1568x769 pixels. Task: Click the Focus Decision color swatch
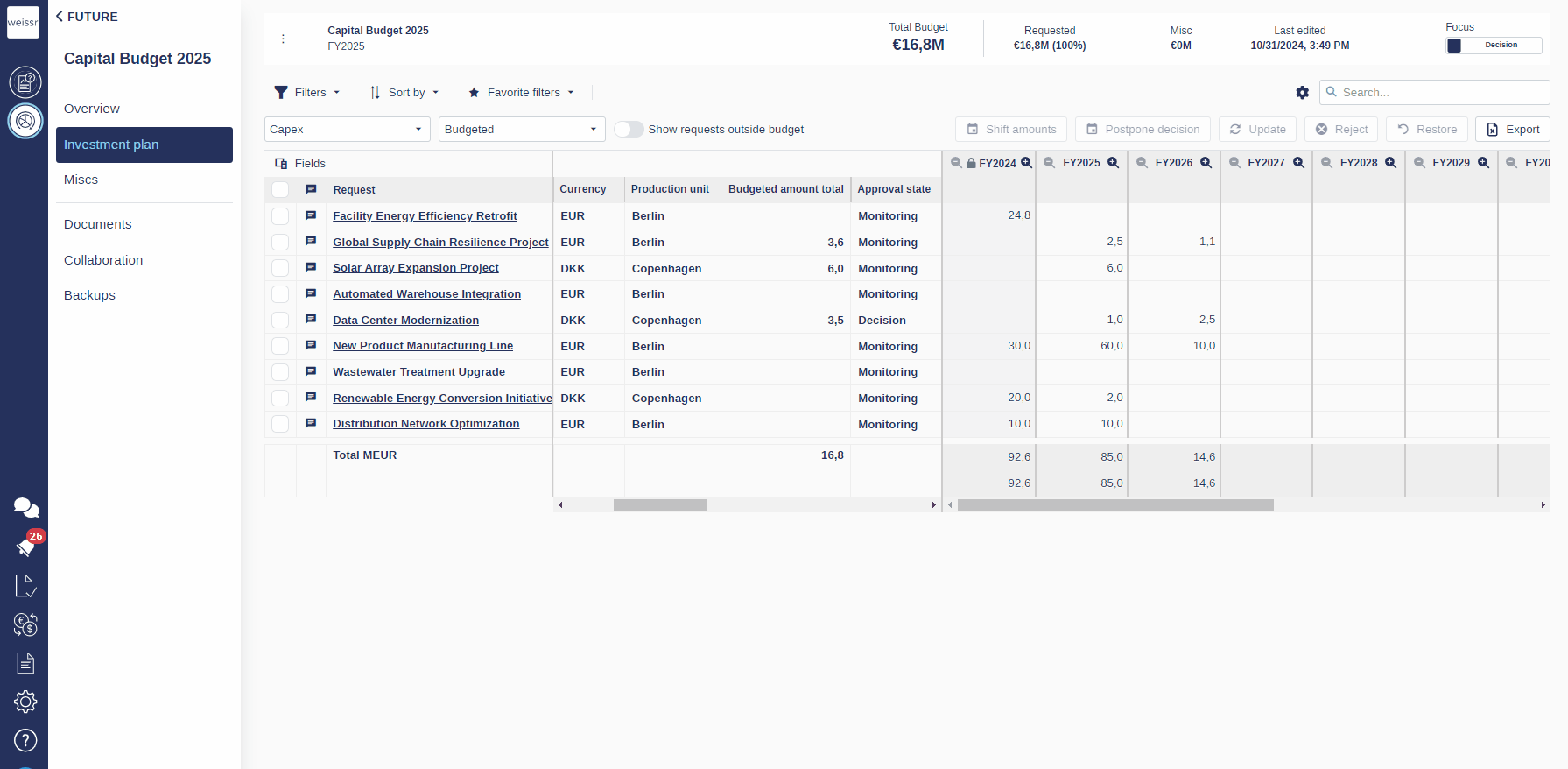coord(1454,46)
